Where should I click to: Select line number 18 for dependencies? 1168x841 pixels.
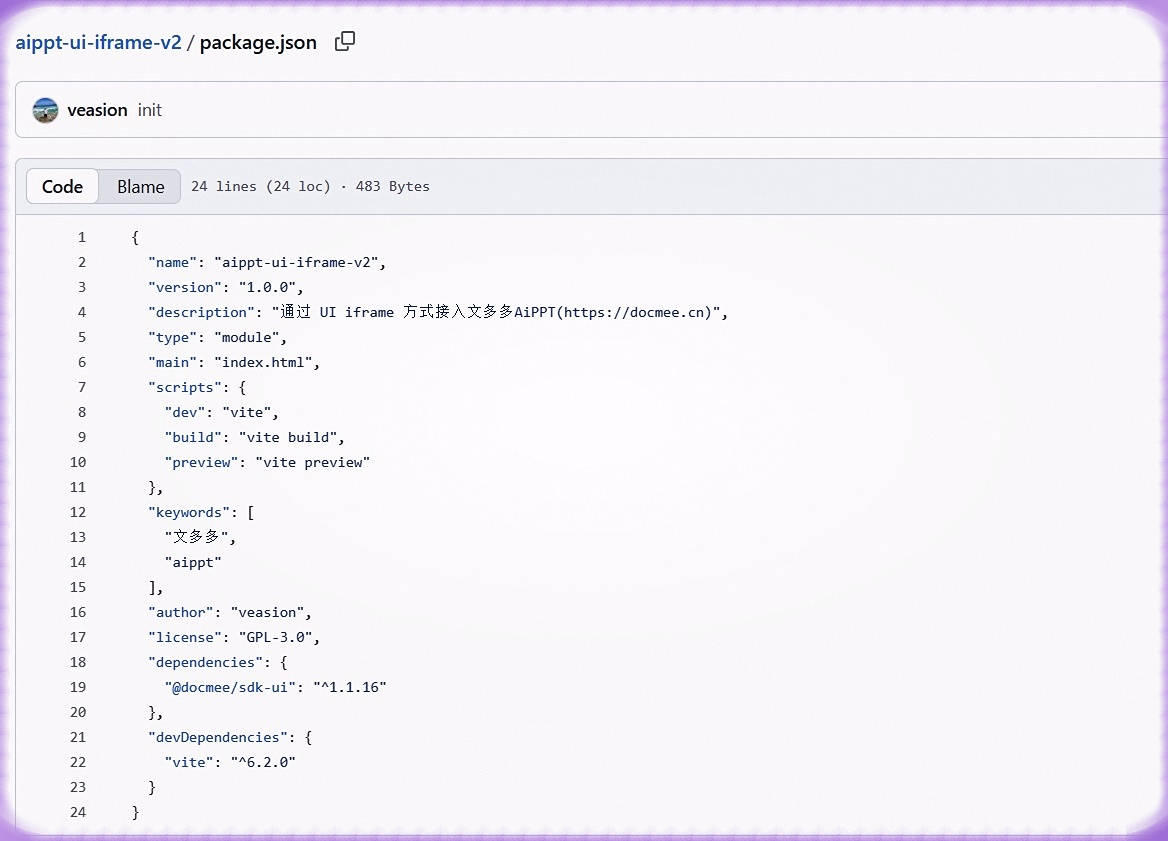click(x=78, y=662)
